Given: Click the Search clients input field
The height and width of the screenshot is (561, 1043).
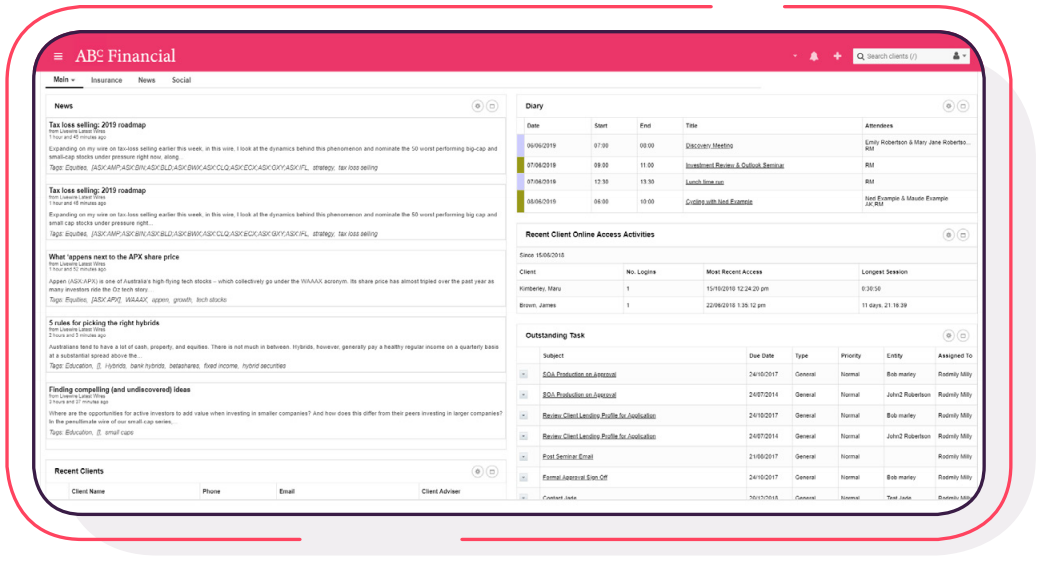Looking at the screenshot, I should point(903,56).
